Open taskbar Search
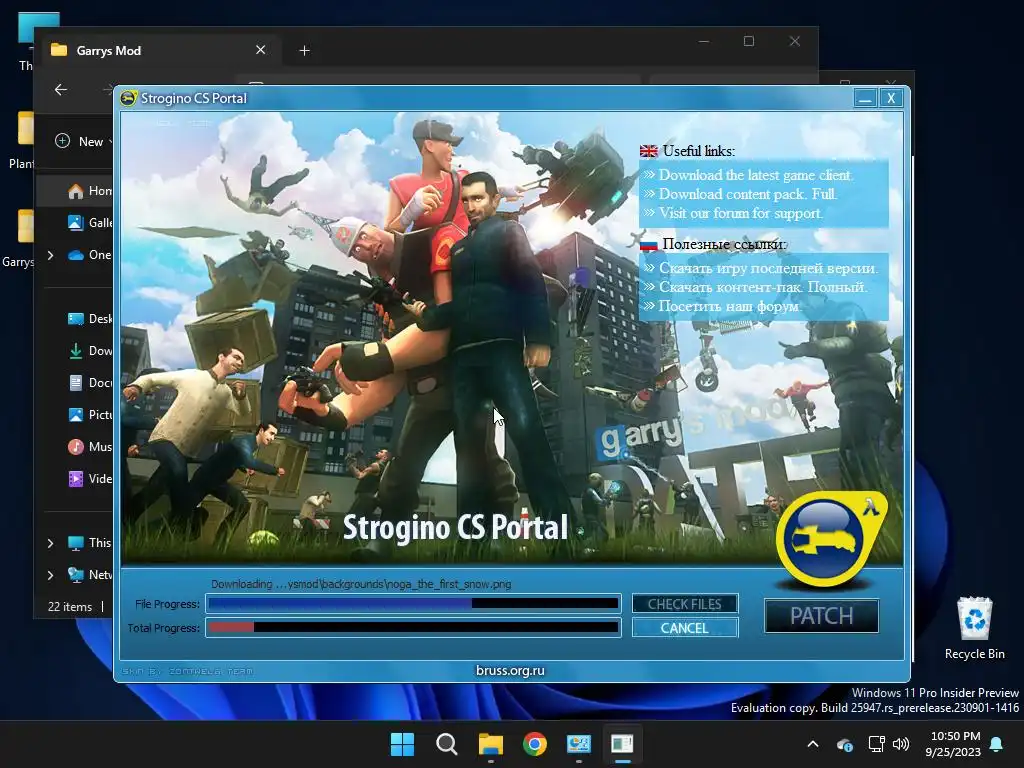Screen dimensions: 1024x768 point(447,744)
